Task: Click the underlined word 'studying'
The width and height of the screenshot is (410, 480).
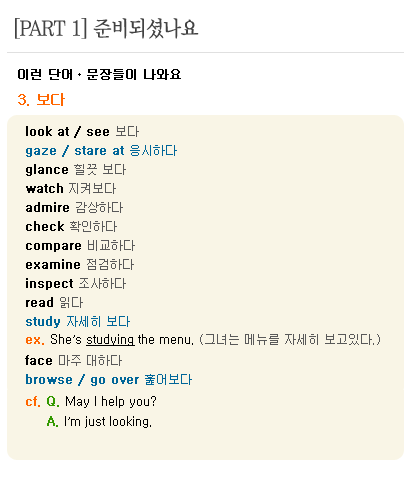Action: 110,340
